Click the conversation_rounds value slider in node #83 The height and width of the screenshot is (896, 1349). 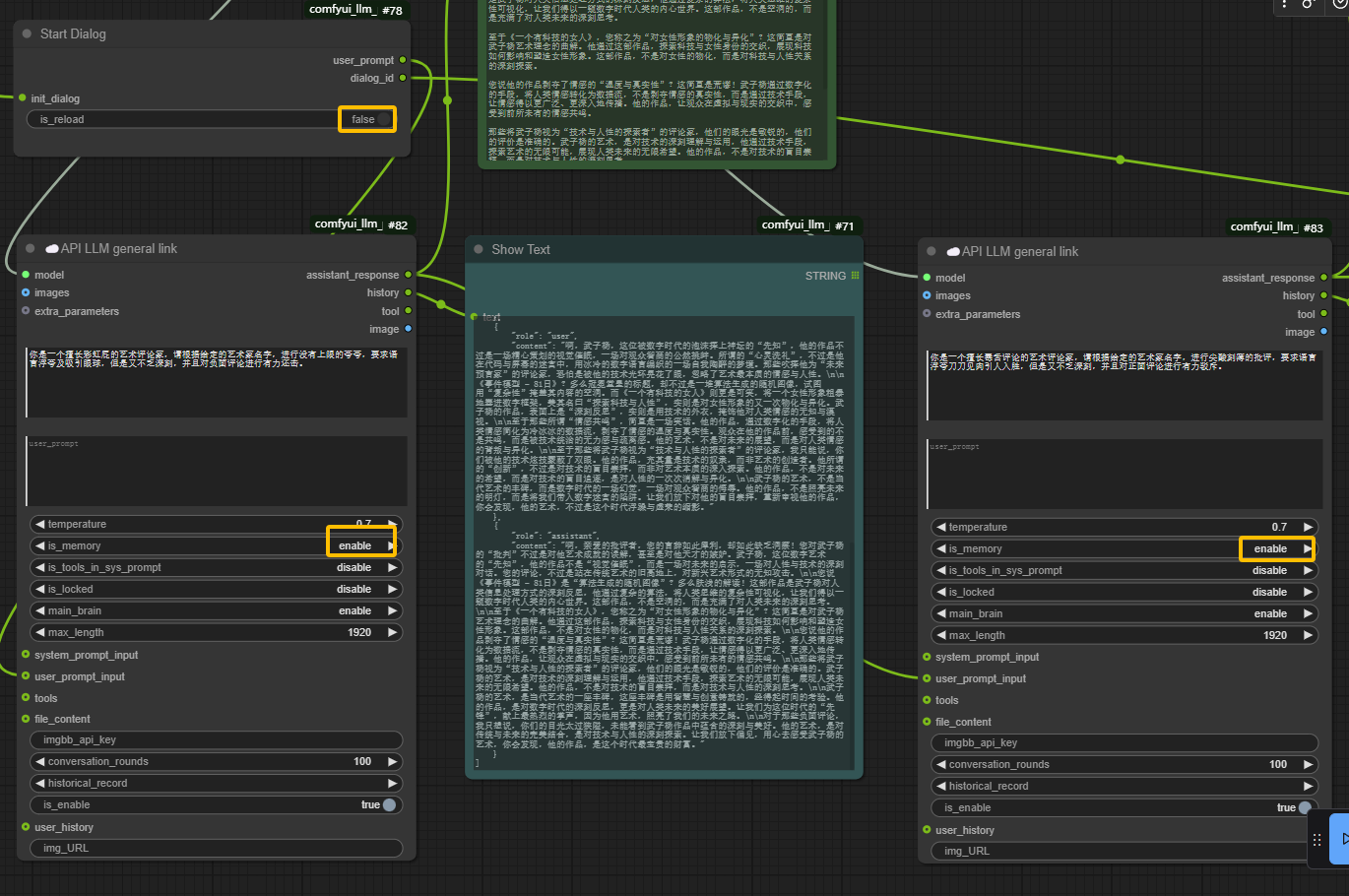tap(1123, 765)
